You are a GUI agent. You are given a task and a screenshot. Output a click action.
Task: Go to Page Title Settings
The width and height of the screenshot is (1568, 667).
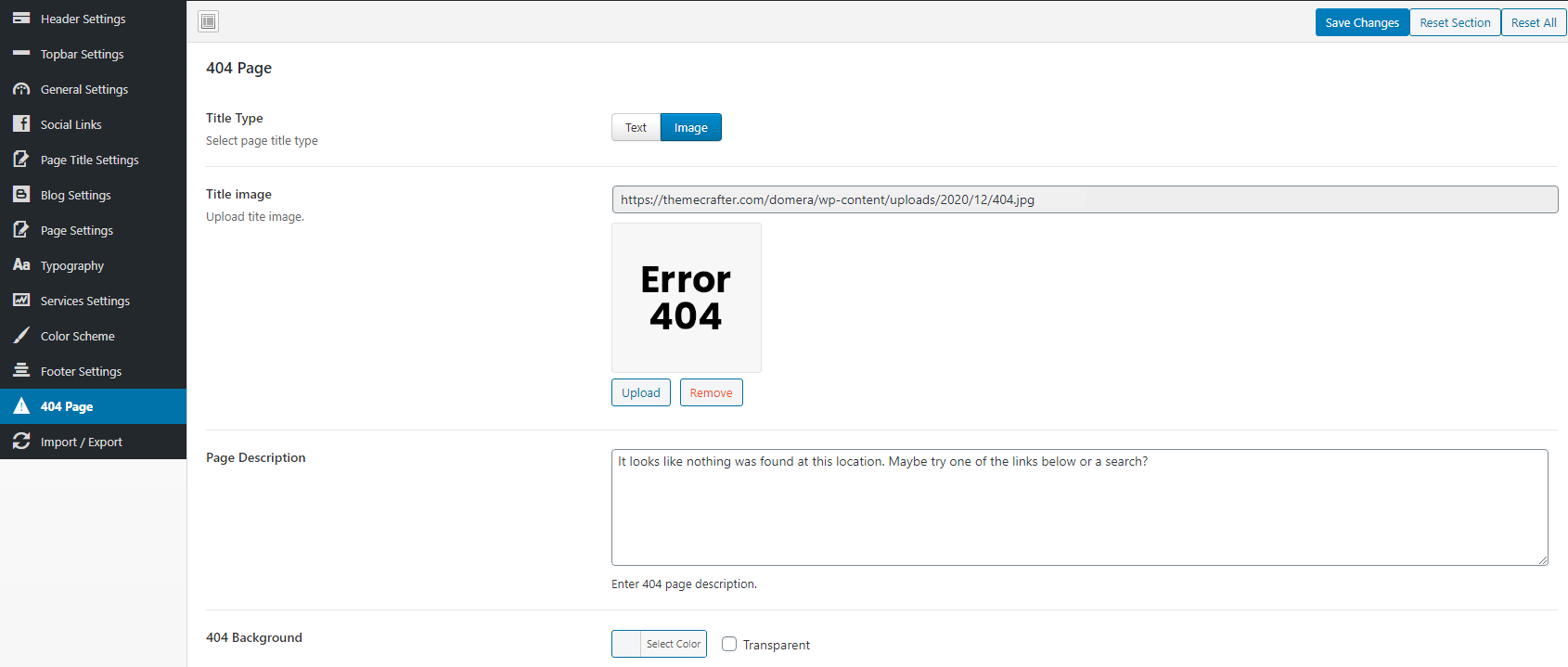pyautogui.click(x=89, y=160)
